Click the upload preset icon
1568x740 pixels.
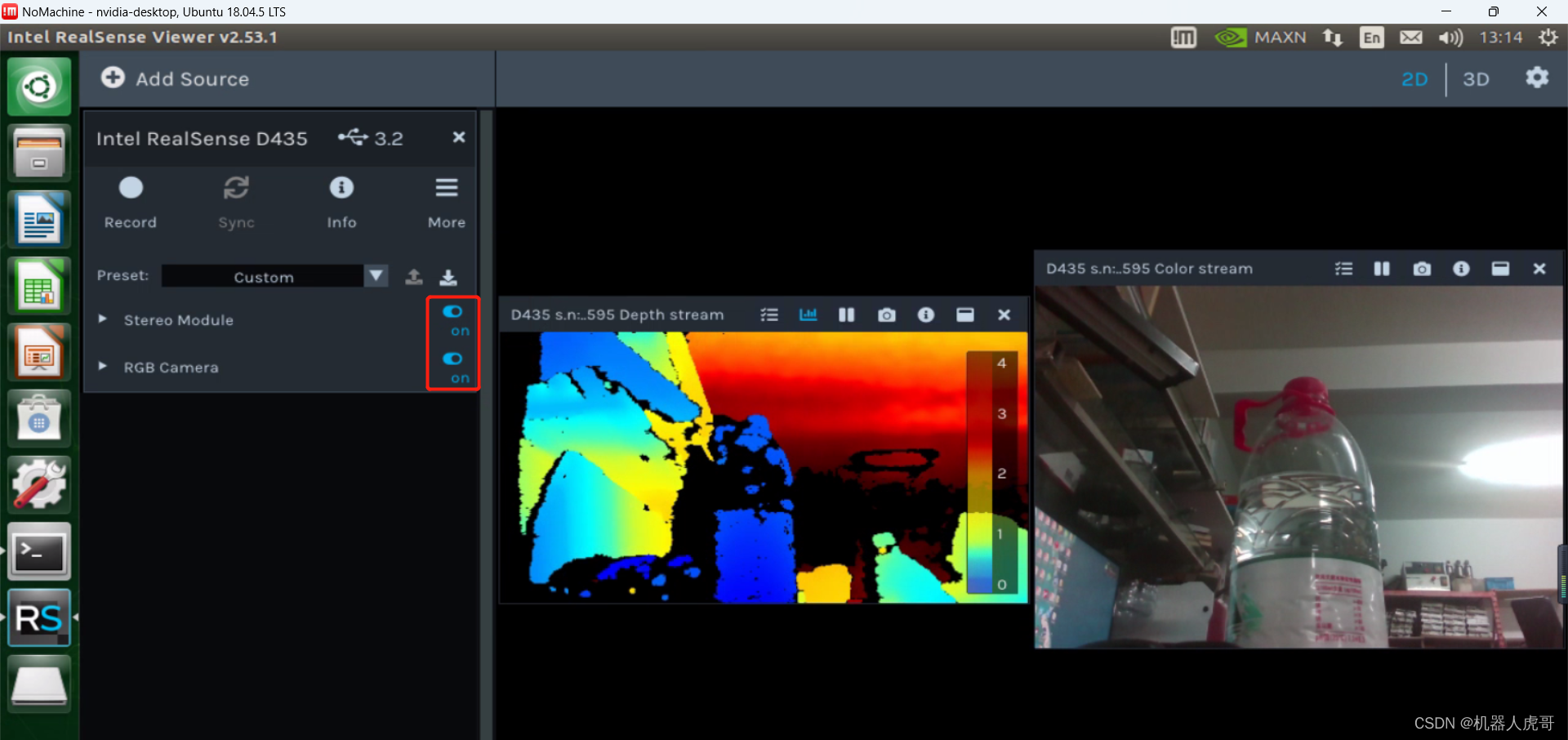point(414,277)
